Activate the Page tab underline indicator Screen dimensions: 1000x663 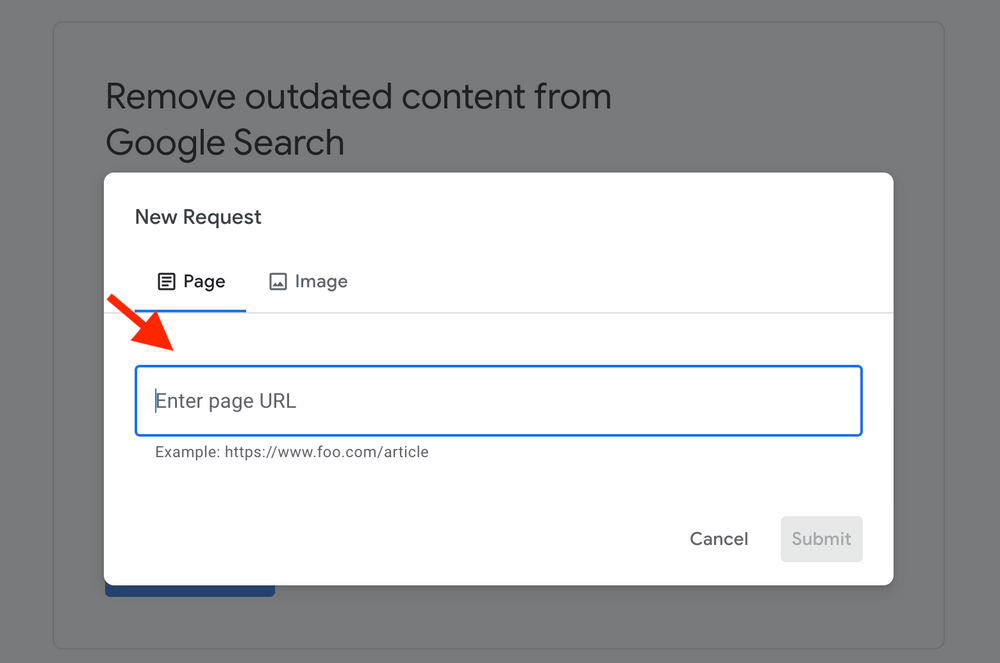click(x=190, y=310)
